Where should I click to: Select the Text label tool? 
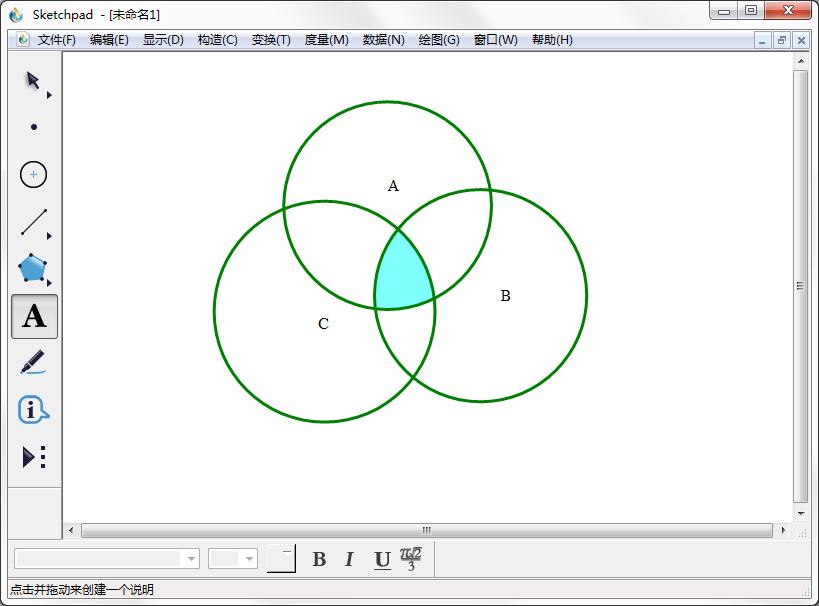[x=34, y=316]
